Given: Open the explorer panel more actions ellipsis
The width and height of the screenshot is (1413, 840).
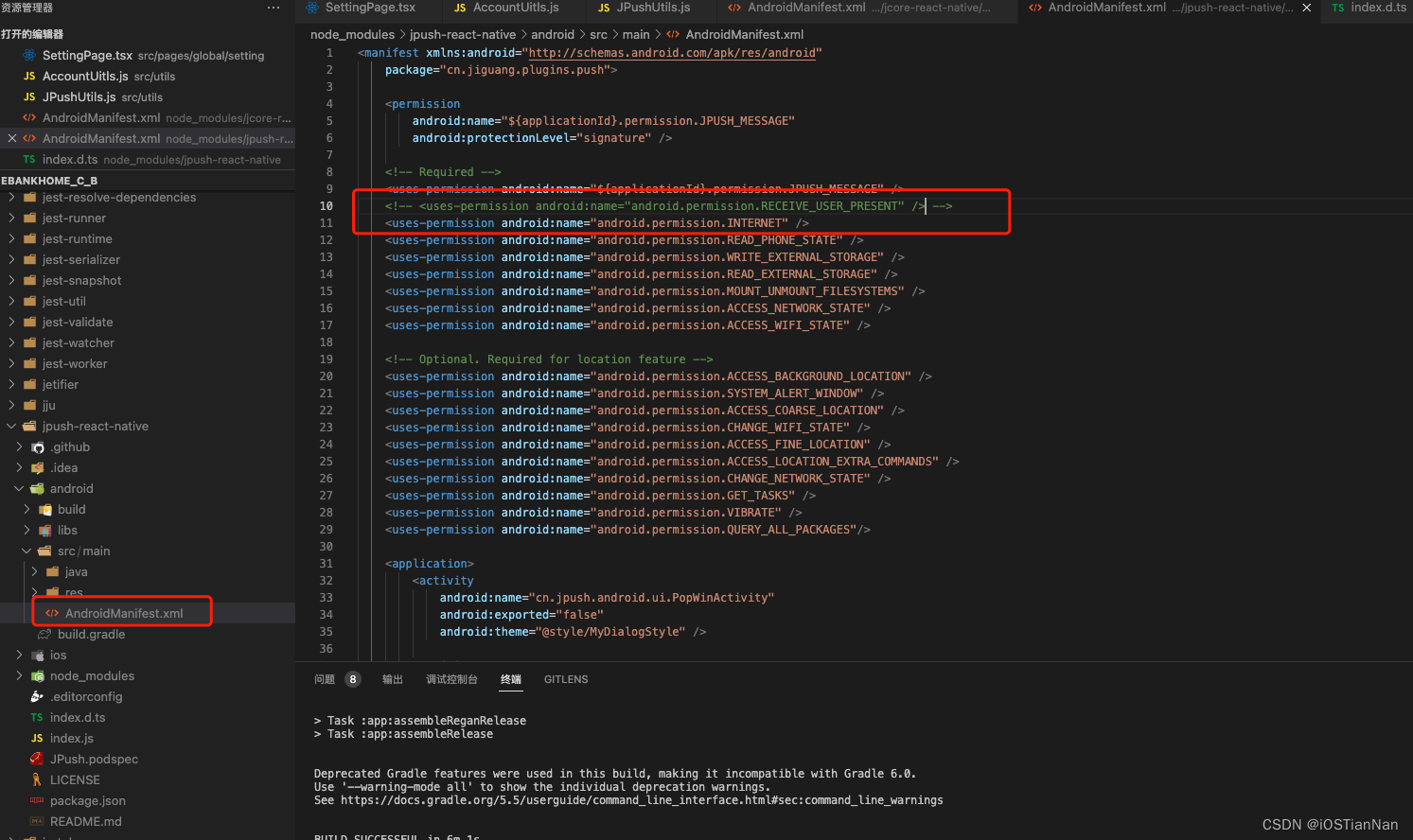Looking at the screenshot, I should tap(274, 8).
